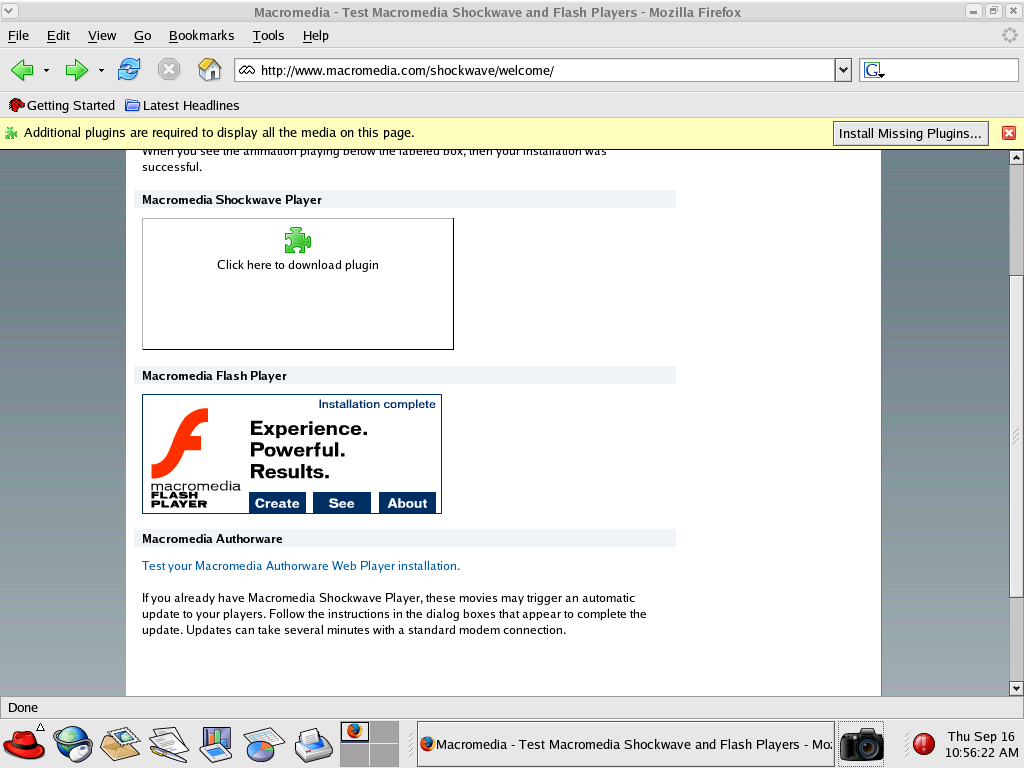Click the green puzzle piece plugin icon

coord(298,240)
